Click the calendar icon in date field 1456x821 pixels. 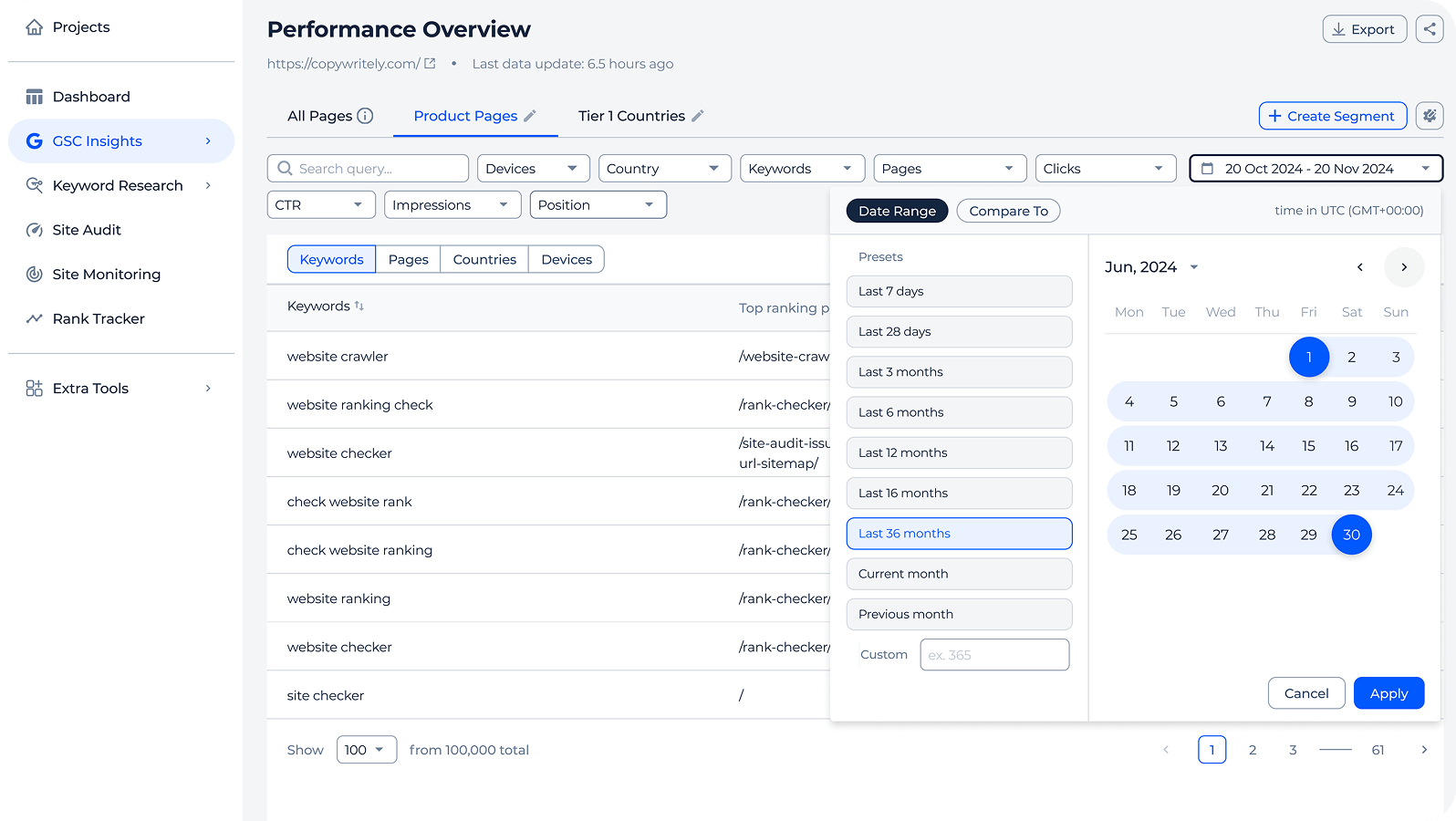[1207, 169]
